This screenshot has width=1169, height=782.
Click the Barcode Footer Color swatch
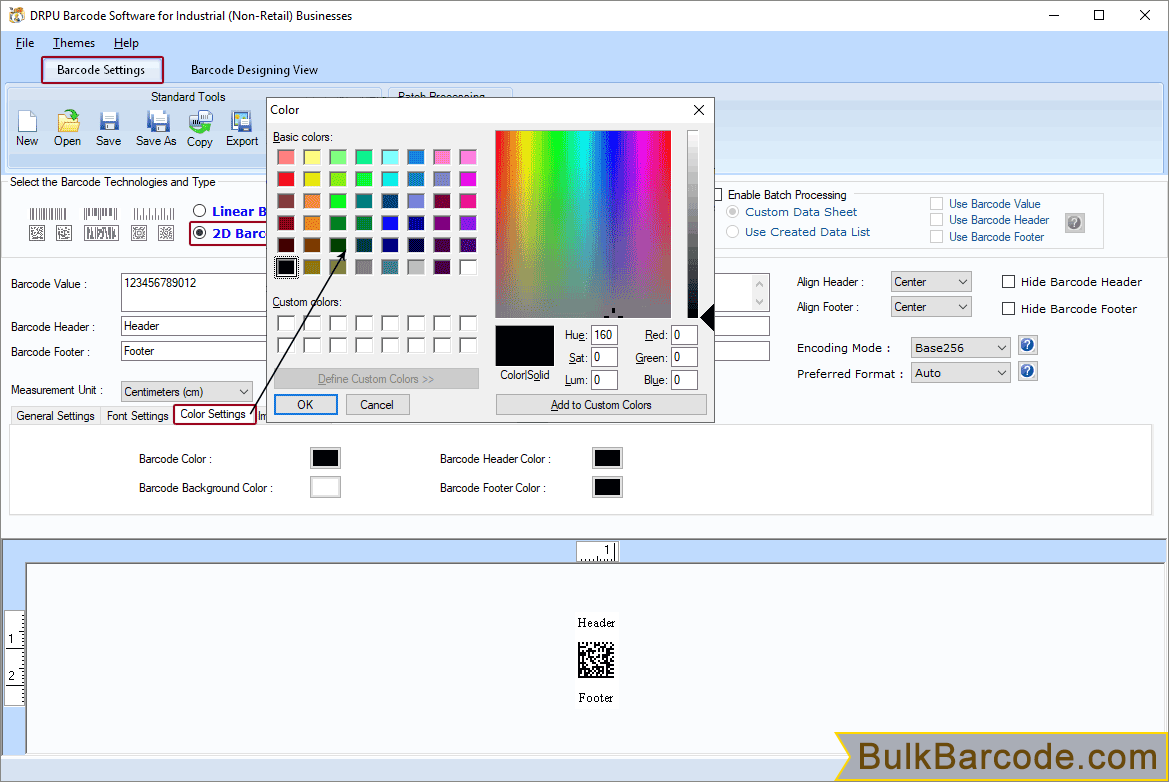(x=607, y=488)
